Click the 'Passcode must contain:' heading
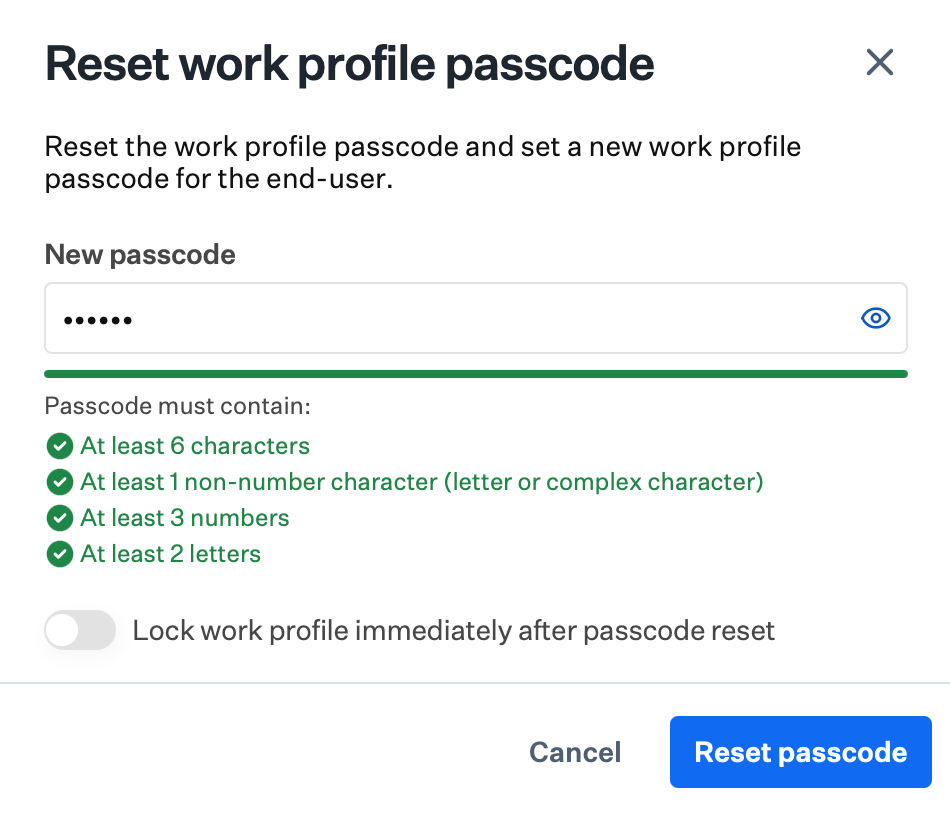This screenshot has height=814, width=950. pyautogui.click(x=178, y=408)
